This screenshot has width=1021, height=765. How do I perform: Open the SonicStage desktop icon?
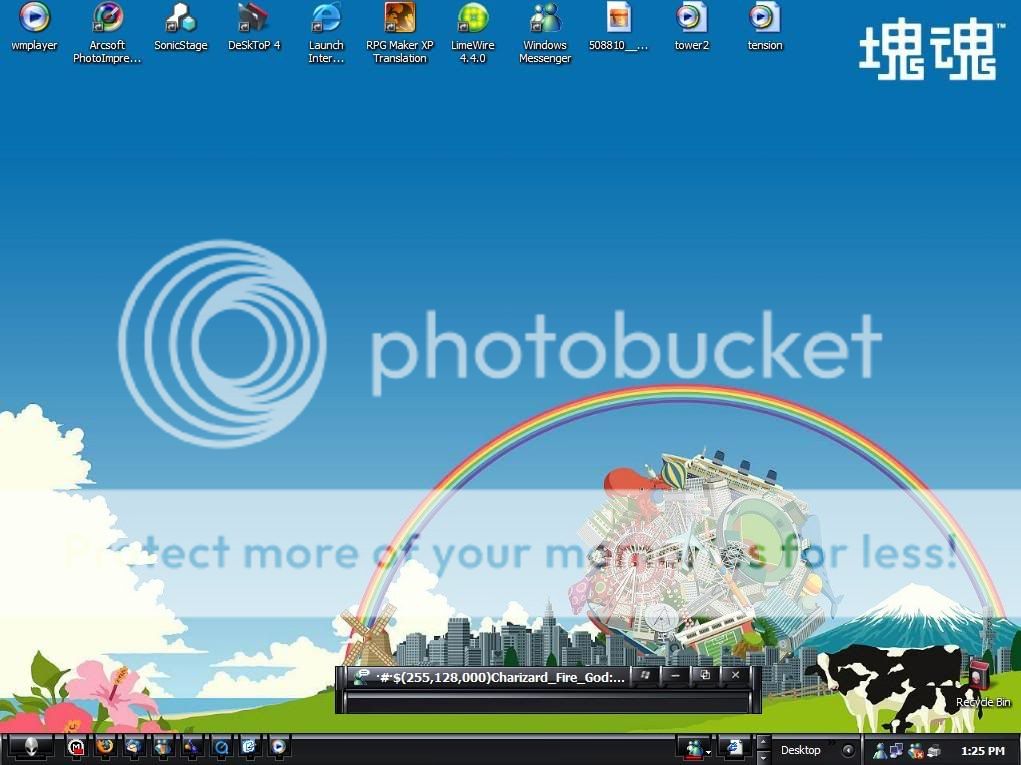180,18
